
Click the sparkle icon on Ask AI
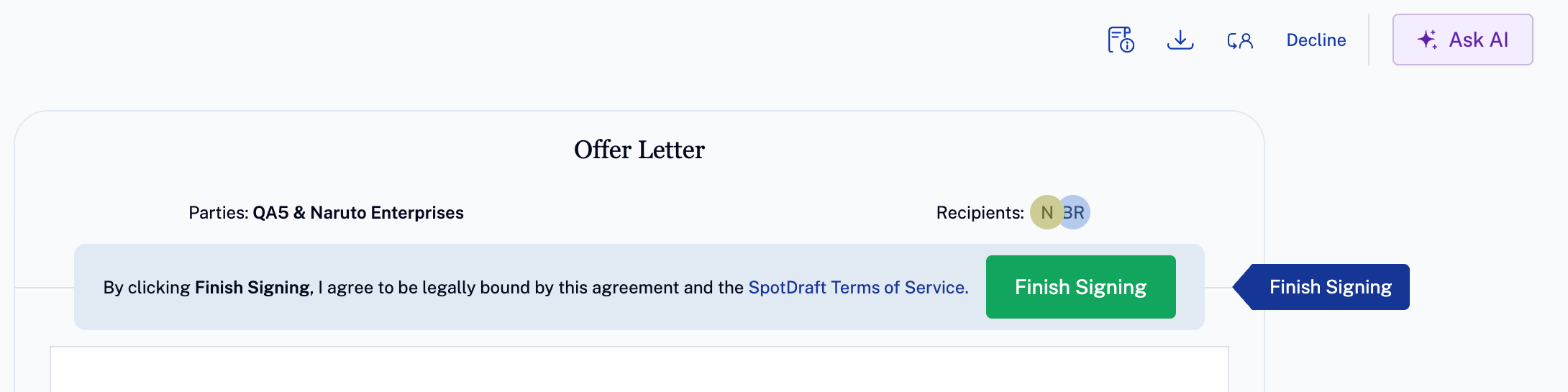pyautogui.click(x=1428, y=40)
